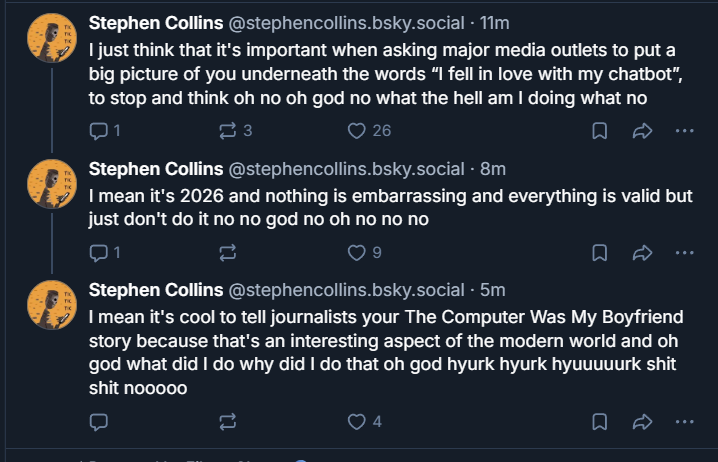The width and height of the screenshot is (718, 462).
Task: Open Stephen Collins profile from first post name
Action: [156, 23]
